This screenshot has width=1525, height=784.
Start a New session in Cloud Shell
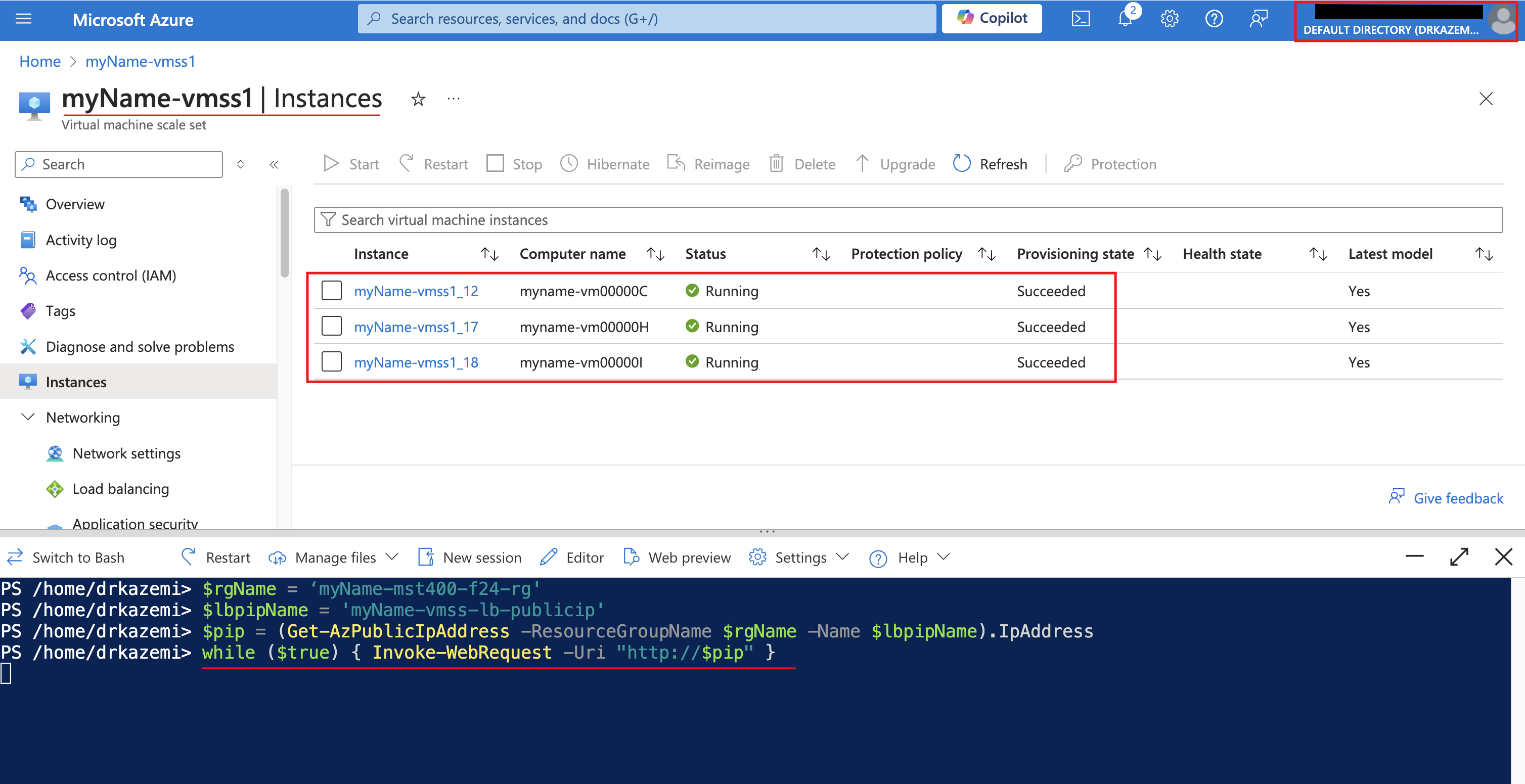[x=469, y=558]
